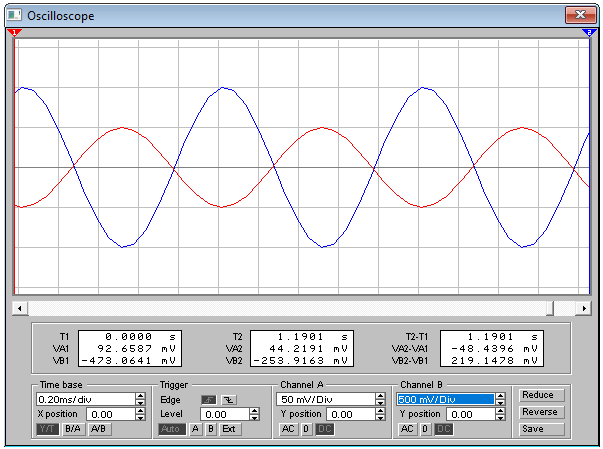603x449 pixels.
Task: Click blue cursor 2 marker triangle
Action: (589, 33)
